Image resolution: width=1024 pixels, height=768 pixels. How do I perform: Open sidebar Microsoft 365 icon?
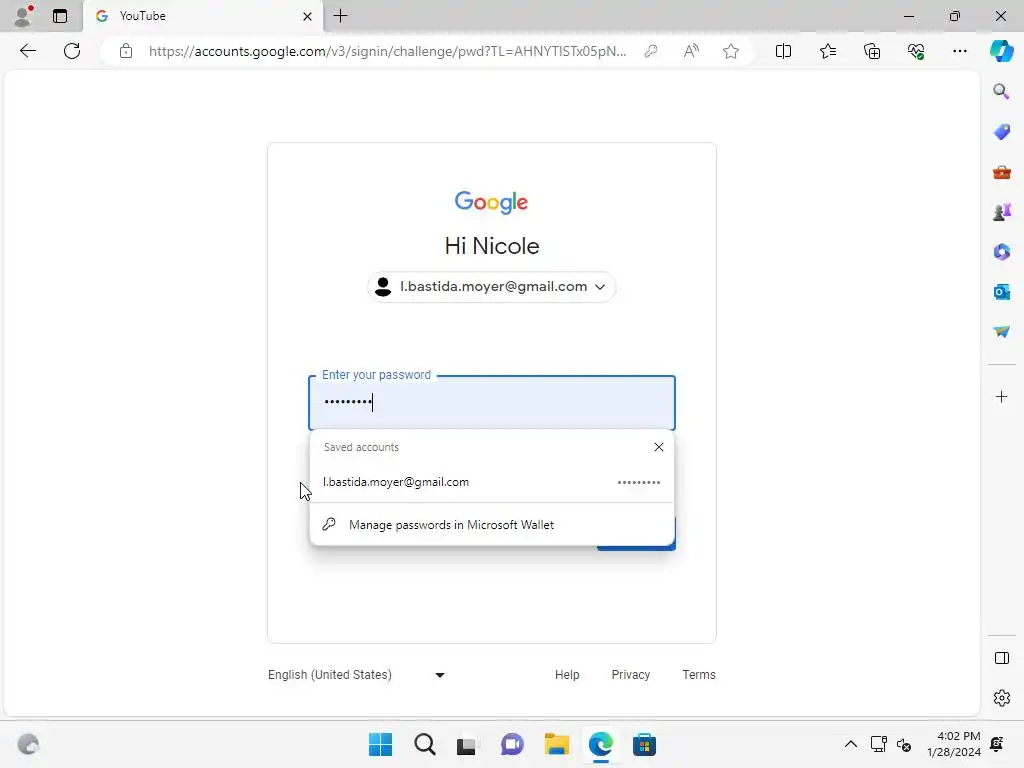[x=1001, y=252]
